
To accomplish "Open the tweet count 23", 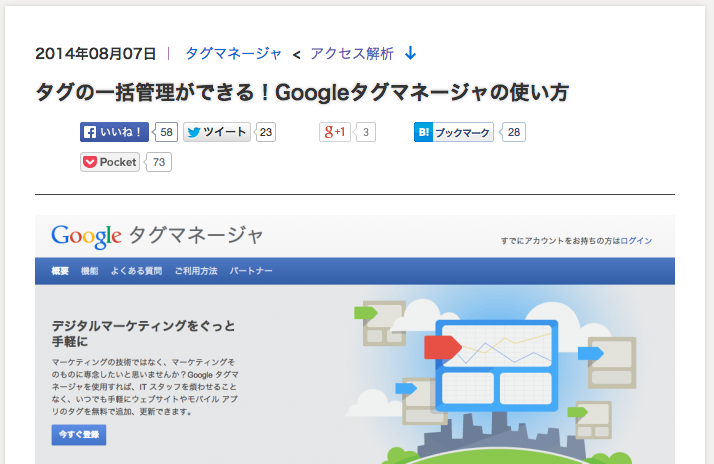I will pyautogui.click(x=265, y=132).
